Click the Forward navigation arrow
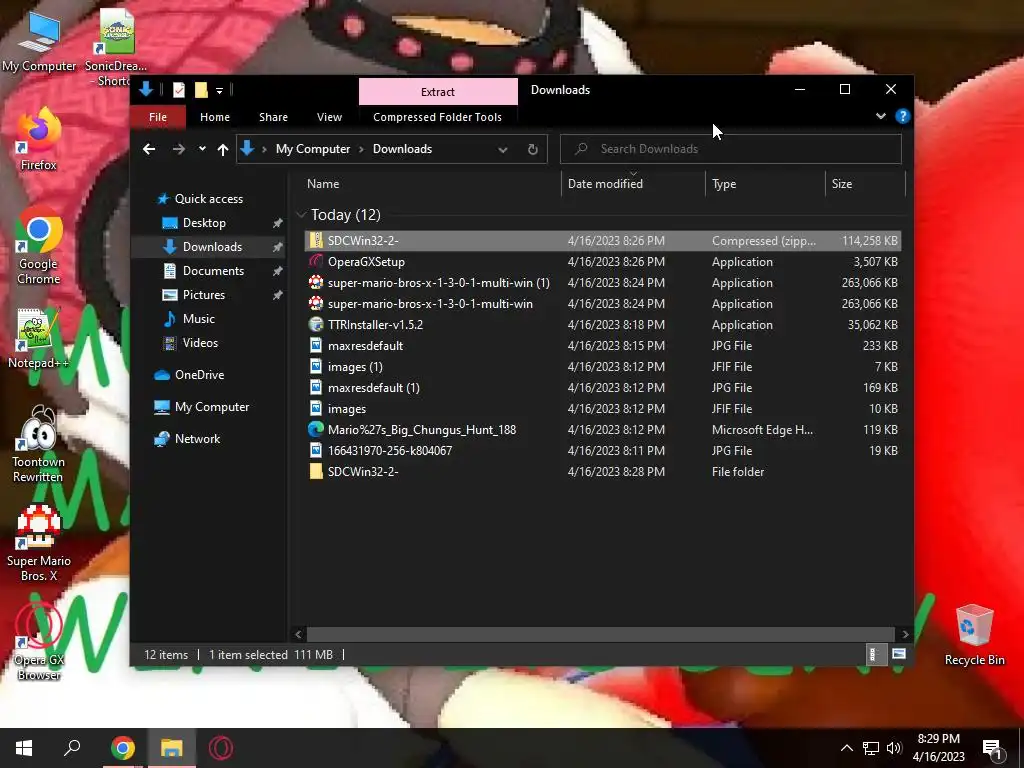This screenshot has width=1024, height=768. pos(178,149)
